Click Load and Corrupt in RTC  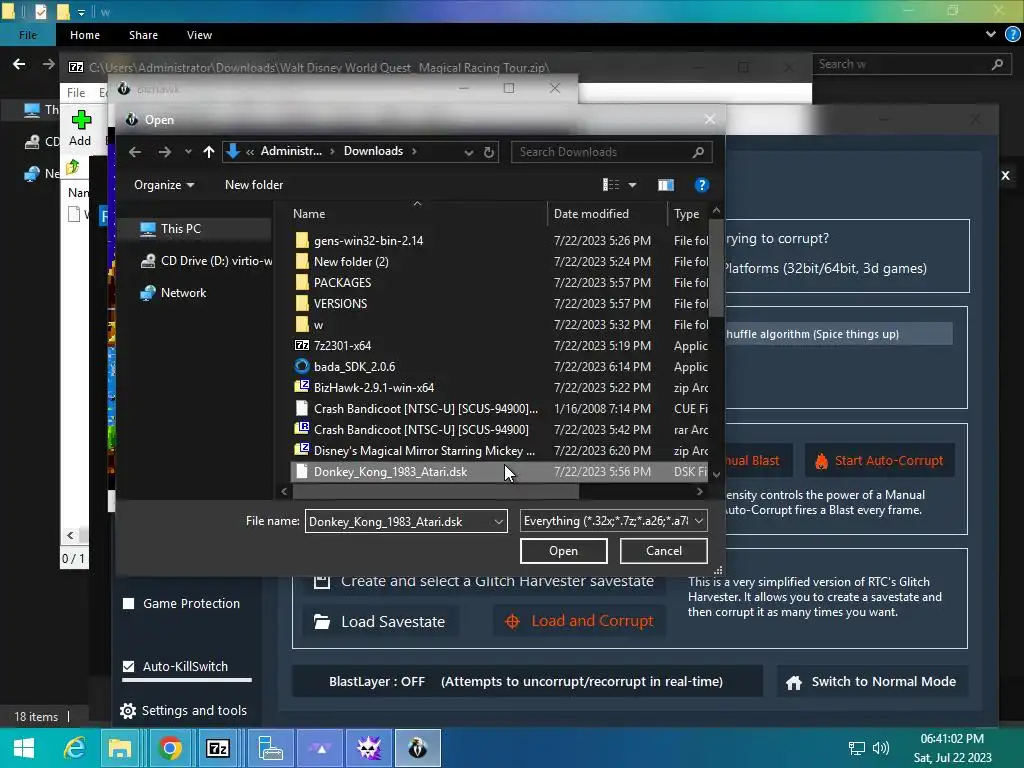[579, 621]
